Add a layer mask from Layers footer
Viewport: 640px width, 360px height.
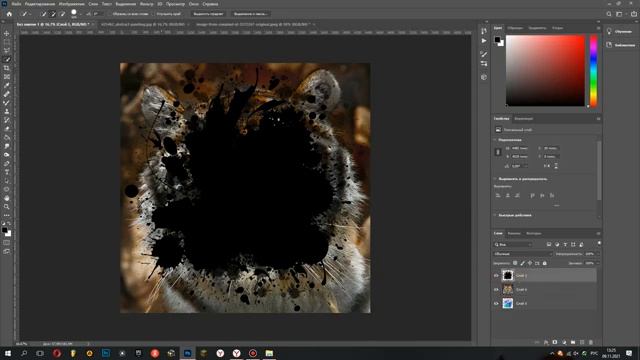(555, 342)
